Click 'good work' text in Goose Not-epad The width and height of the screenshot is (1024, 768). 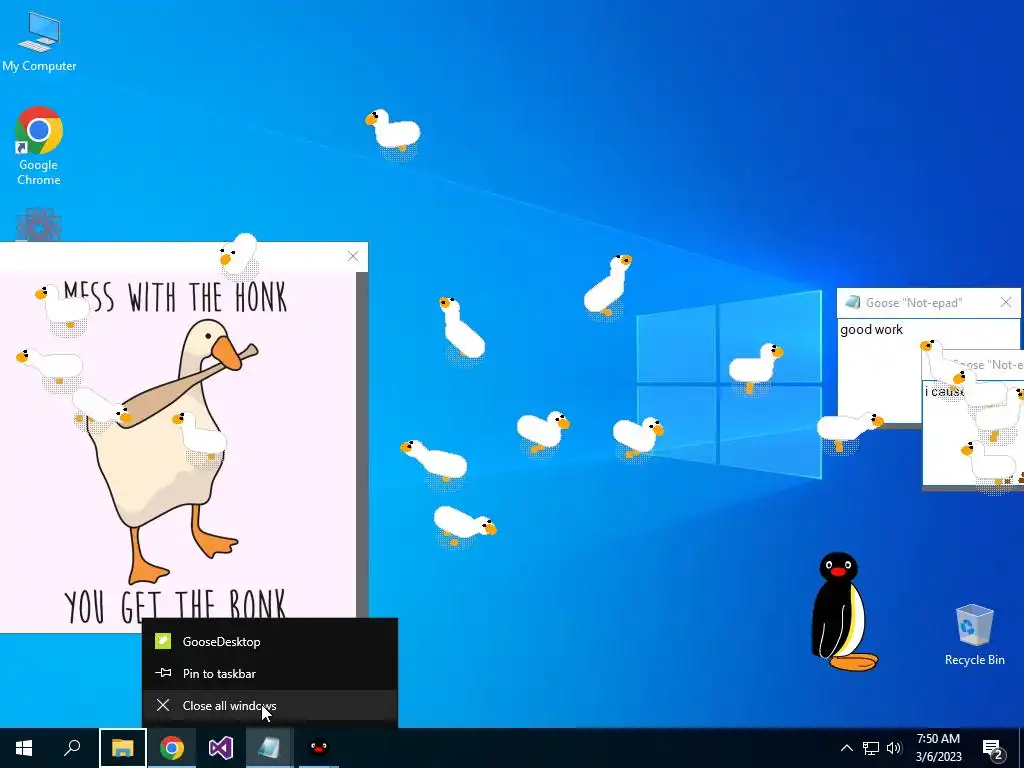tap(871, 330)
